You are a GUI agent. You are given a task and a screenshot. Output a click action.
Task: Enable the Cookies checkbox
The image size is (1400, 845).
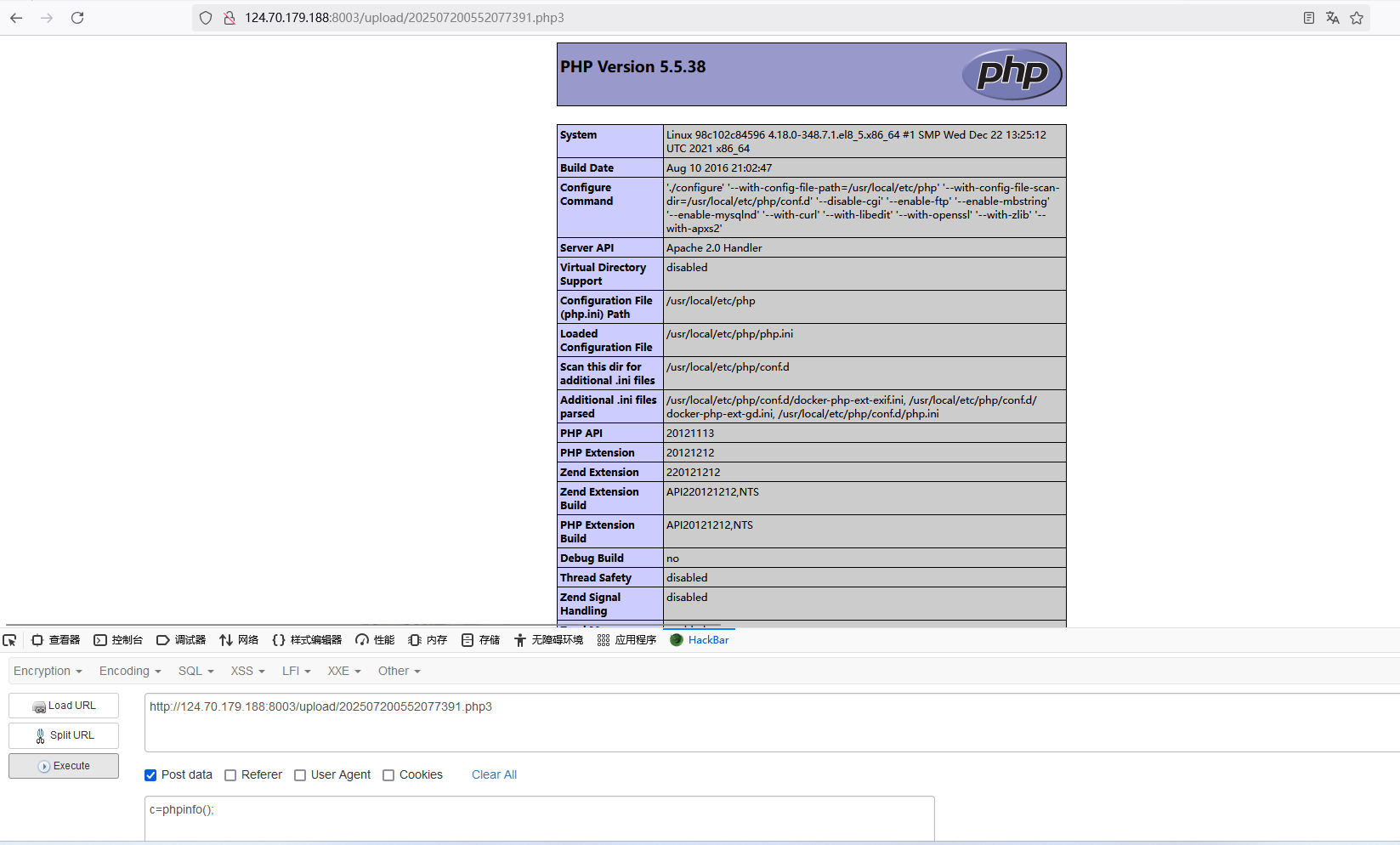tap(388, 774)
